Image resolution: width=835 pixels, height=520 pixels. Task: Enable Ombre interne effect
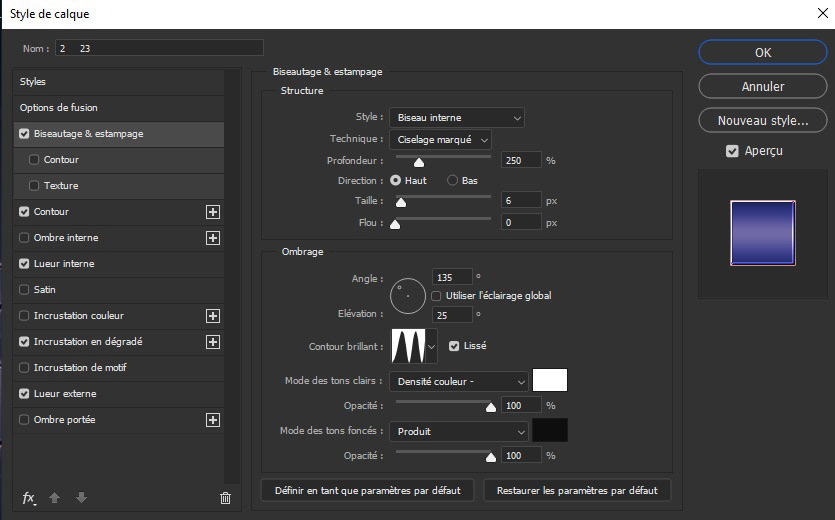[24, 238]
